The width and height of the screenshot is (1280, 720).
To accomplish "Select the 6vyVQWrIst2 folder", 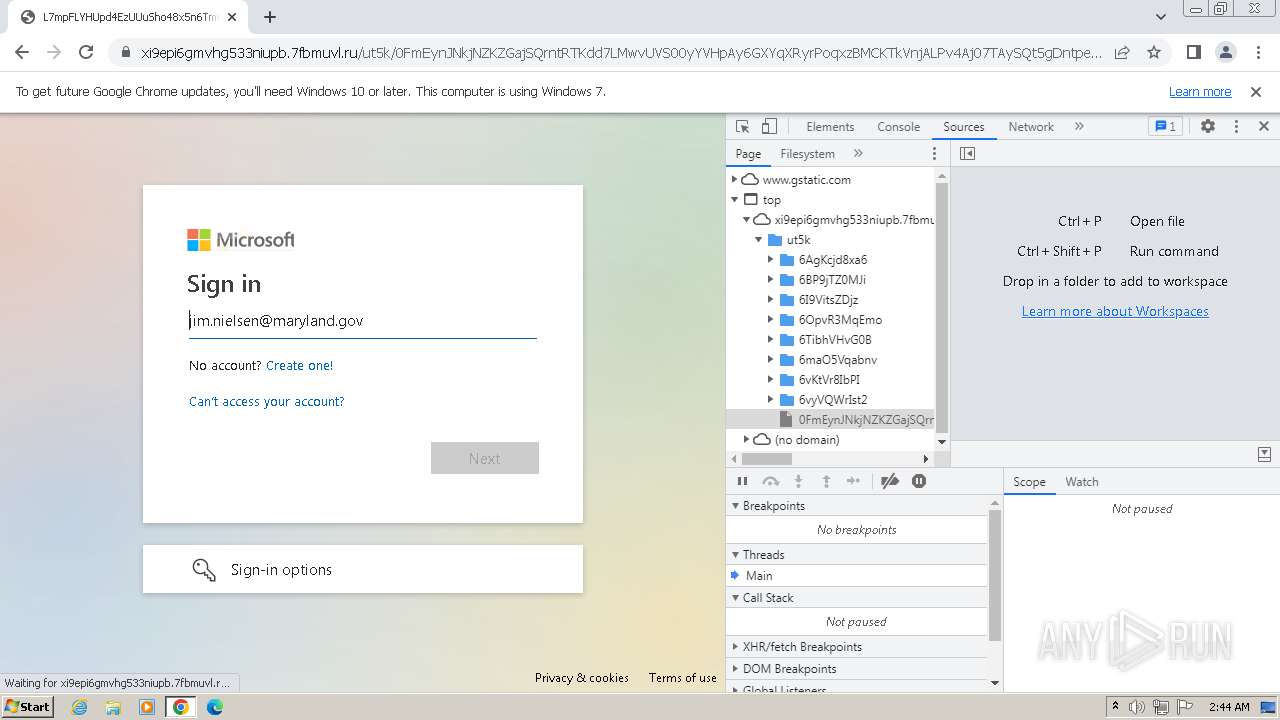I will pos(832,400).
